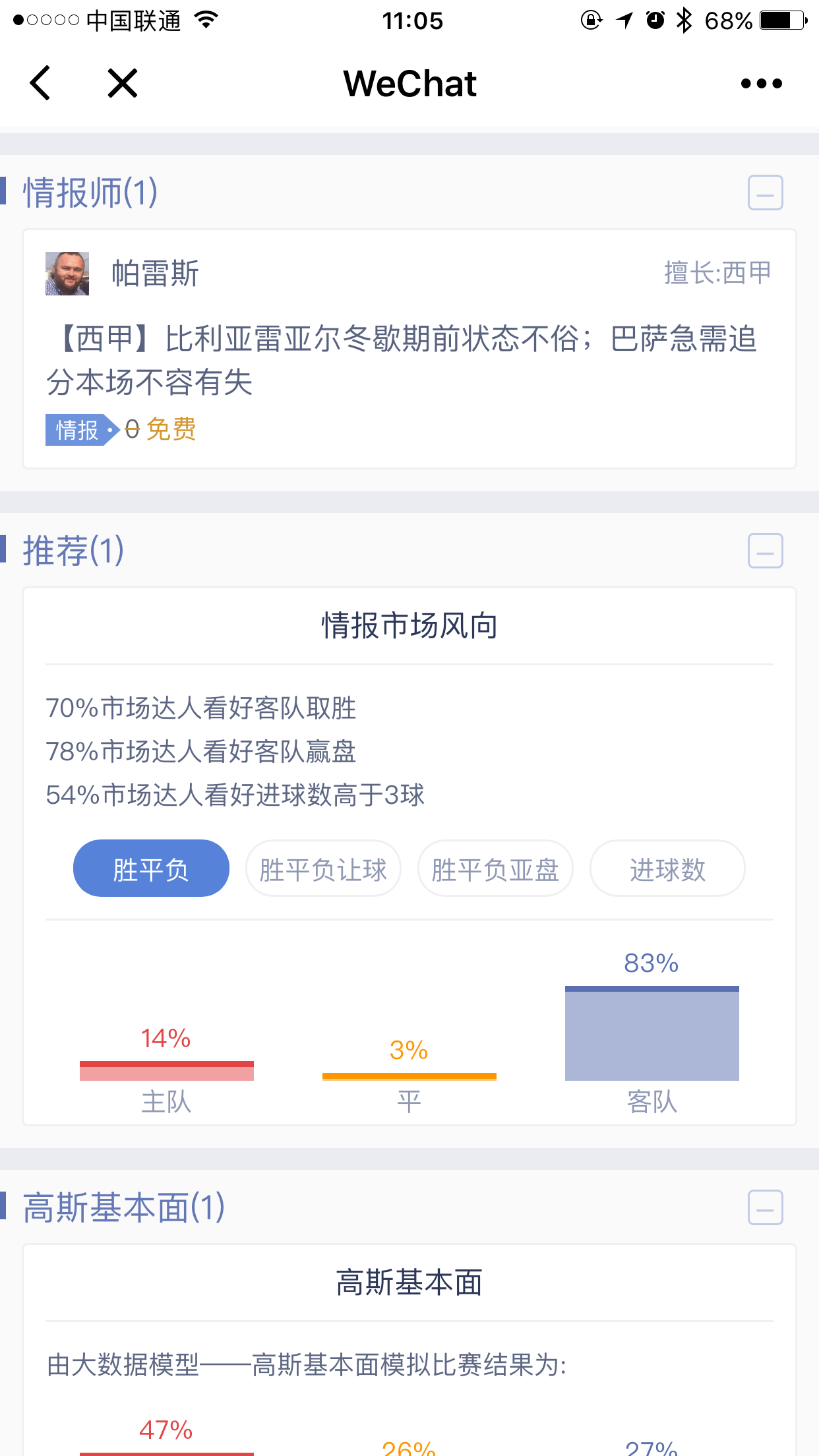The height and width of the screenshot is (1456, 819).
Task: Tap the blue 情报 tag icon
Action: (79, 430)
